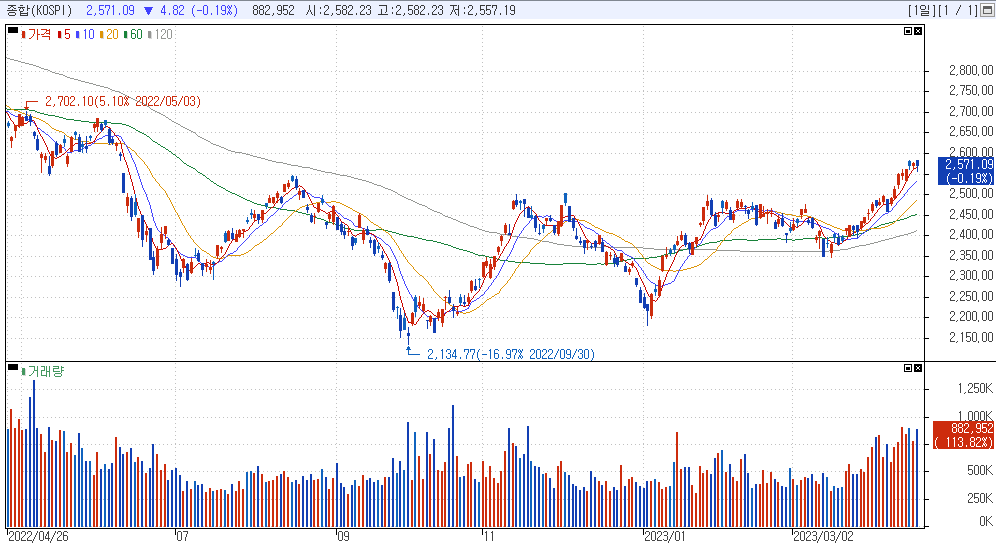Click the 2,800.00 price axis label
The width and height of the screenshot is (996, 543).
coord(971,70)
